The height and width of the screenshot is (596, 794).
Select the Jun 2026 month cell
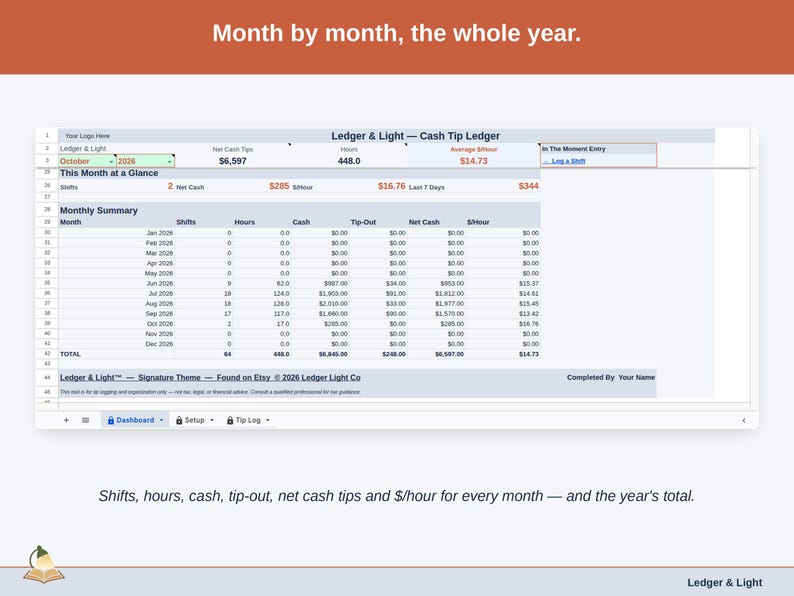point(116,284)
